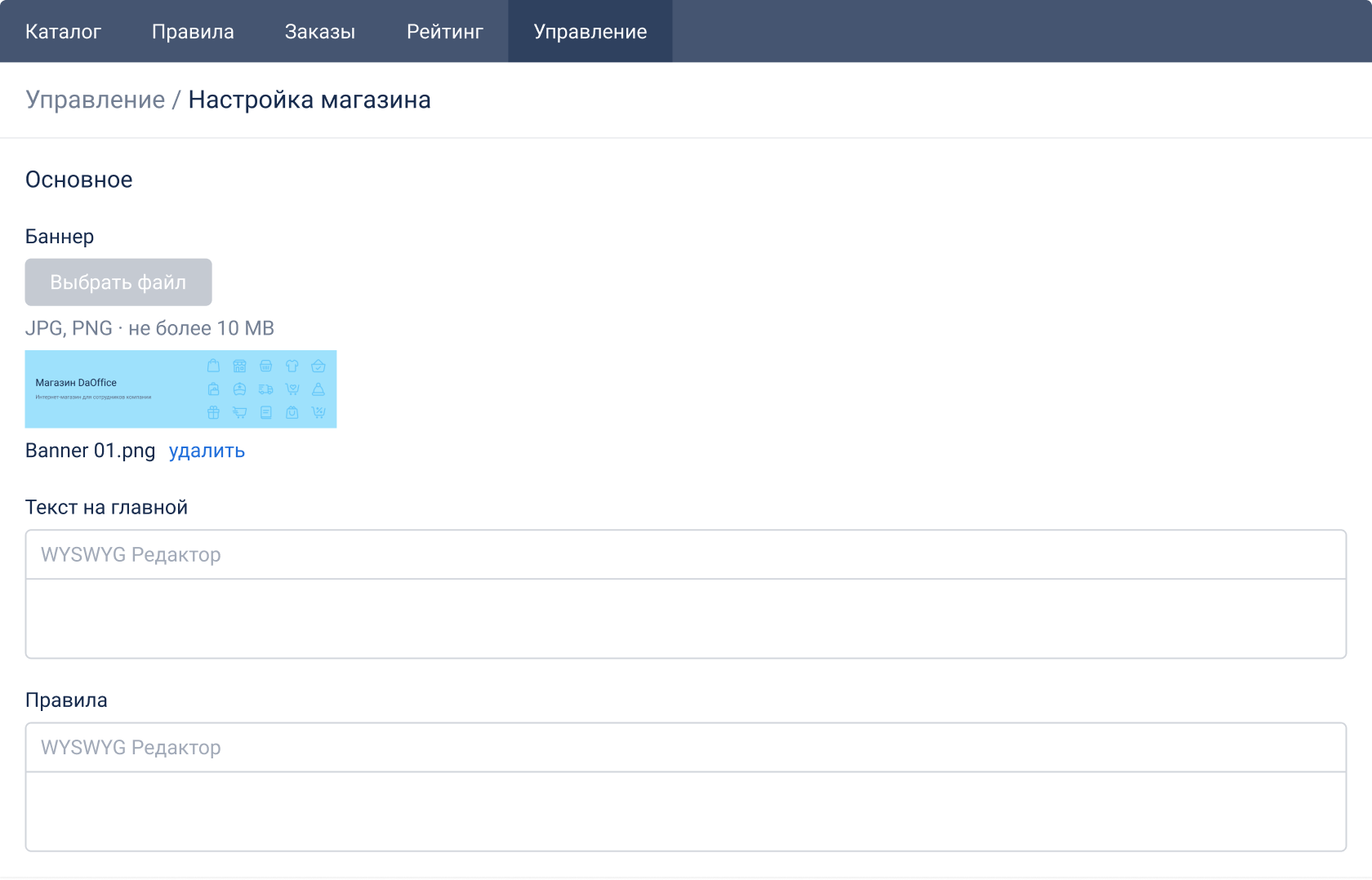Click the Управление breadcrumb link
Screen dimensions: 1372x880
96,100
